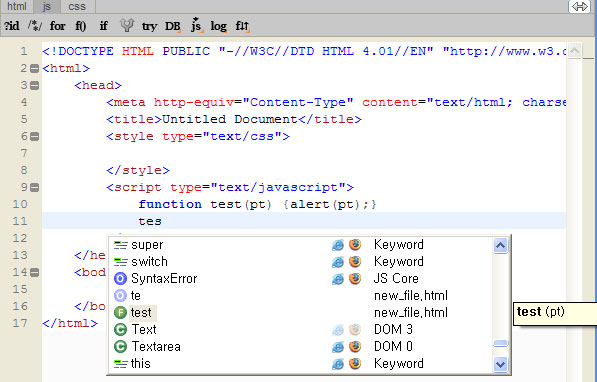Screen dimensions: 597x382
Task: Click the Internet Explorer icon in Textarea row
Action: [337, 347]
